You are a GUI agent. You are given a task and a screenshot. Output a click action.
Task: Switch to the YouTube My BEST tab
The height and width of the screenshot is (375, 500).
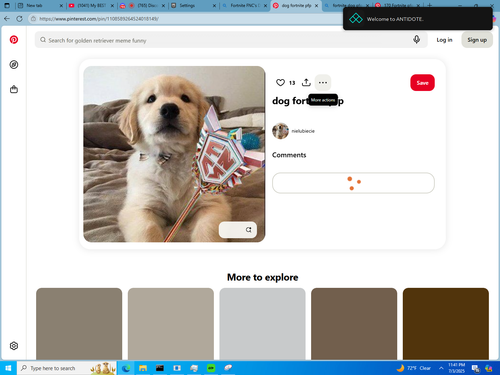(91, 6)
